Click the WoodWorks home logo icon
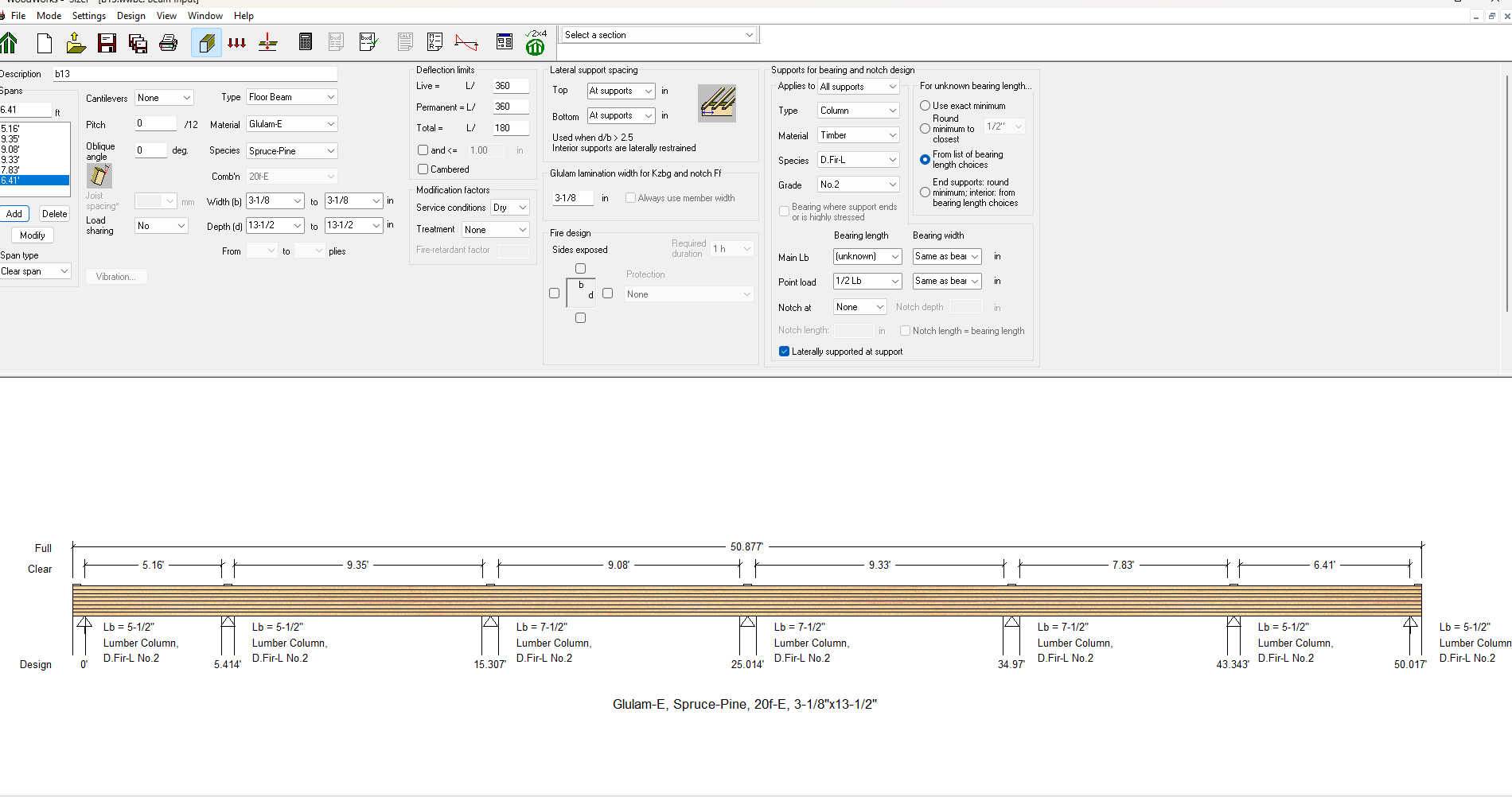The height and width of the screenshot is (797, 1512). [x=9, y=43]
